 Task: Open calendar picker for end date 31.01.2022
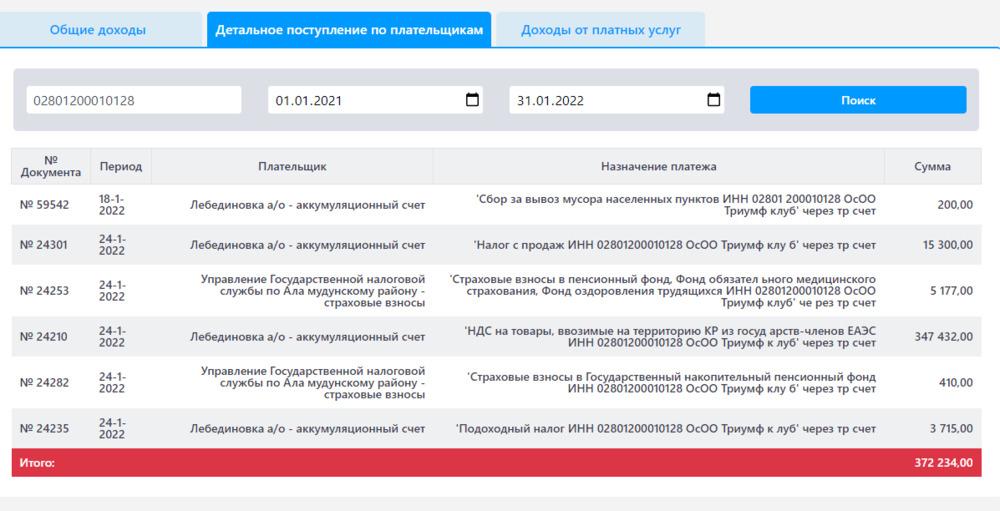click(713, 100)
